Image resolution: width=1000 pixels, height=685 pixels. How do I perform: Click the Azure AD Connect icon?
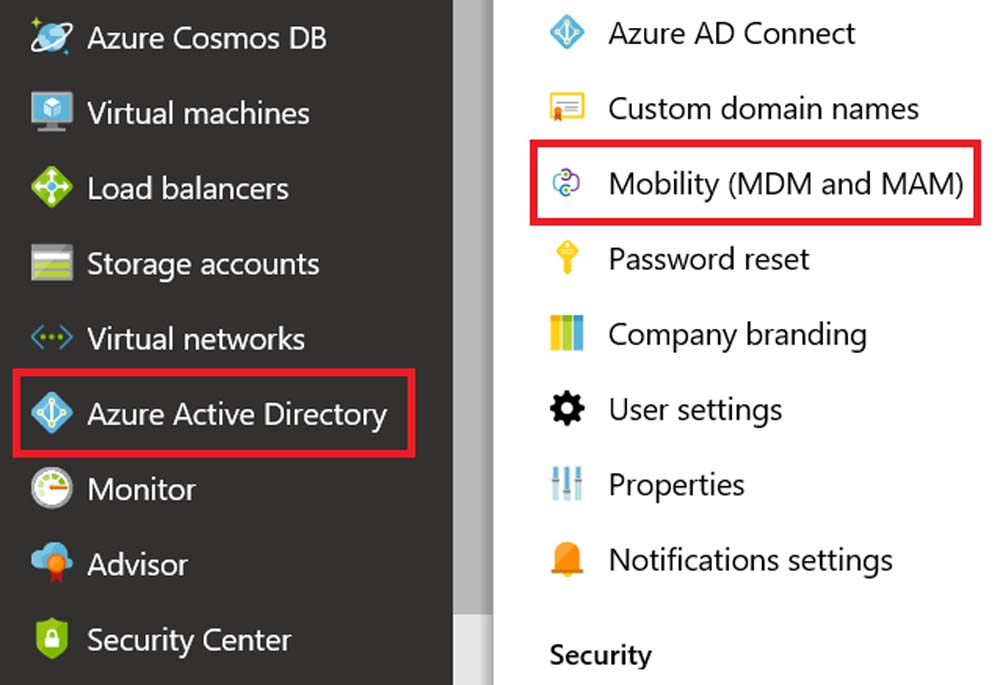pyautogui.click(x=566, y=32)
